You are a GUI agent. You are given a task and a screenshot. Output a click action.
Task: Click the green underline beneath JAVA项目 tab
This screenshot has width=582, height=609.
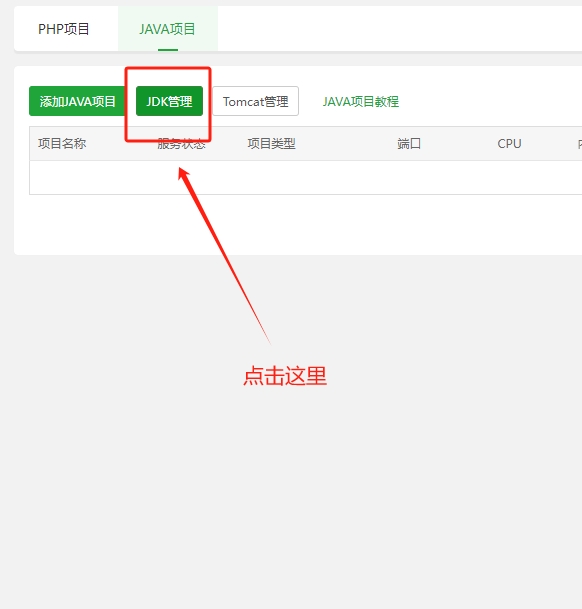click(x=168, y=50)
